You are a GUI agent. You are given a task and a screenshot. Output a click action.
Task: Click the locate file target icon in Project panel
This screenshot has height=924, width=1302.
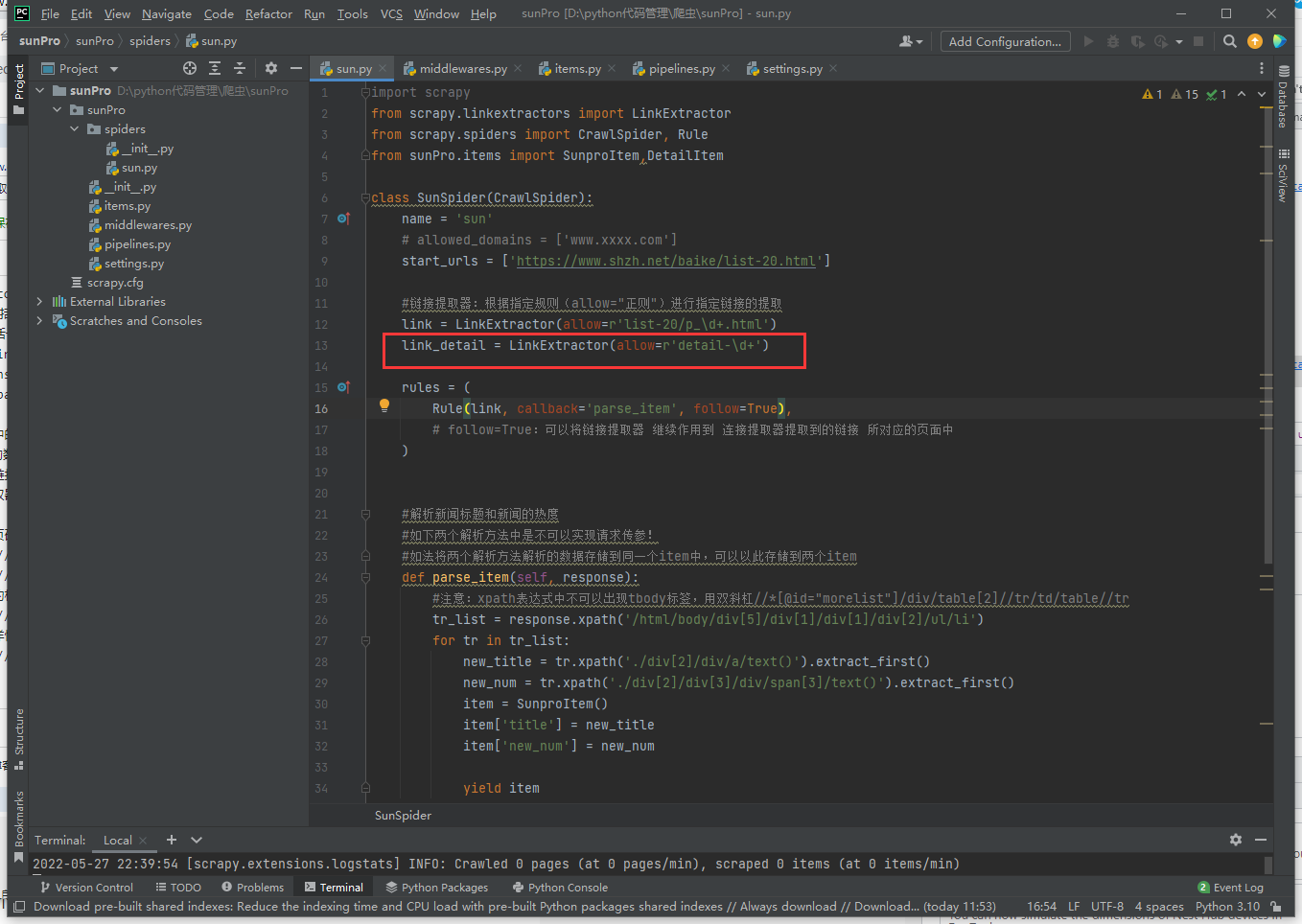pos(190,68)
